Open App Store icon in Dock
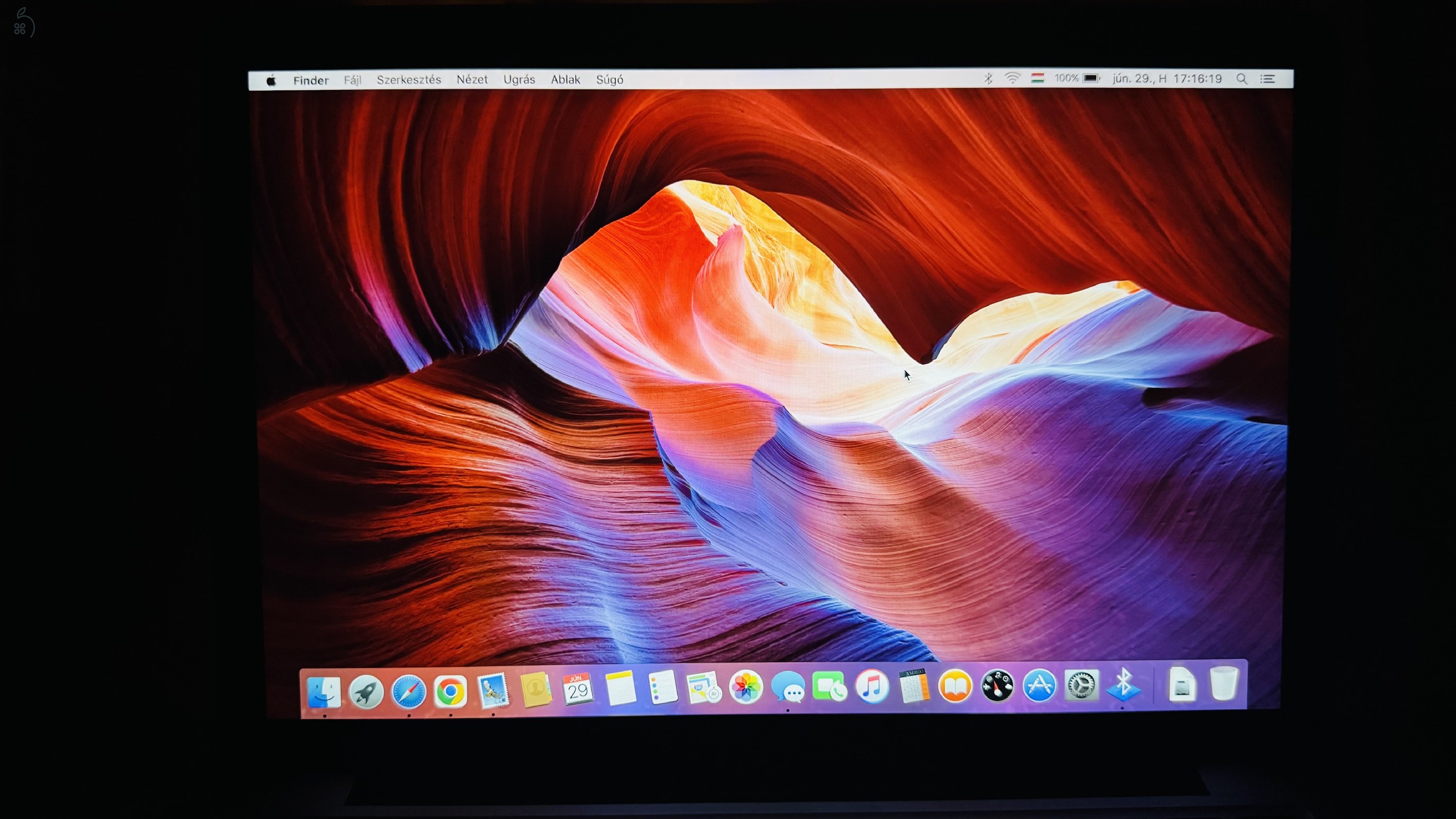Image resolution: width=1456 pixels, height=819 pixels. 1039,685
